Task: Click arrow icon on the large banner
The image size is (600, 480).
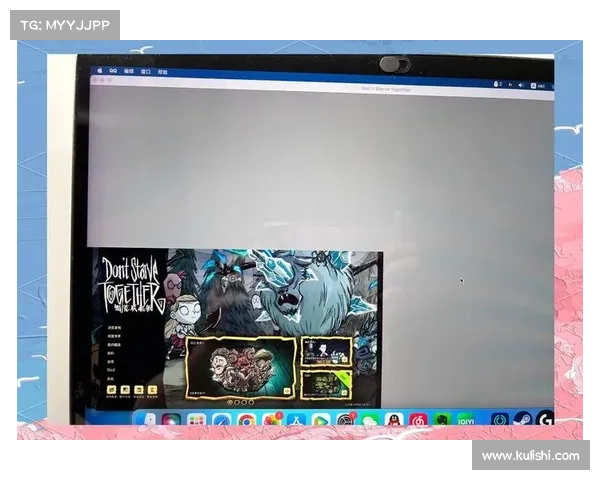Action: (x=287, y=391)
